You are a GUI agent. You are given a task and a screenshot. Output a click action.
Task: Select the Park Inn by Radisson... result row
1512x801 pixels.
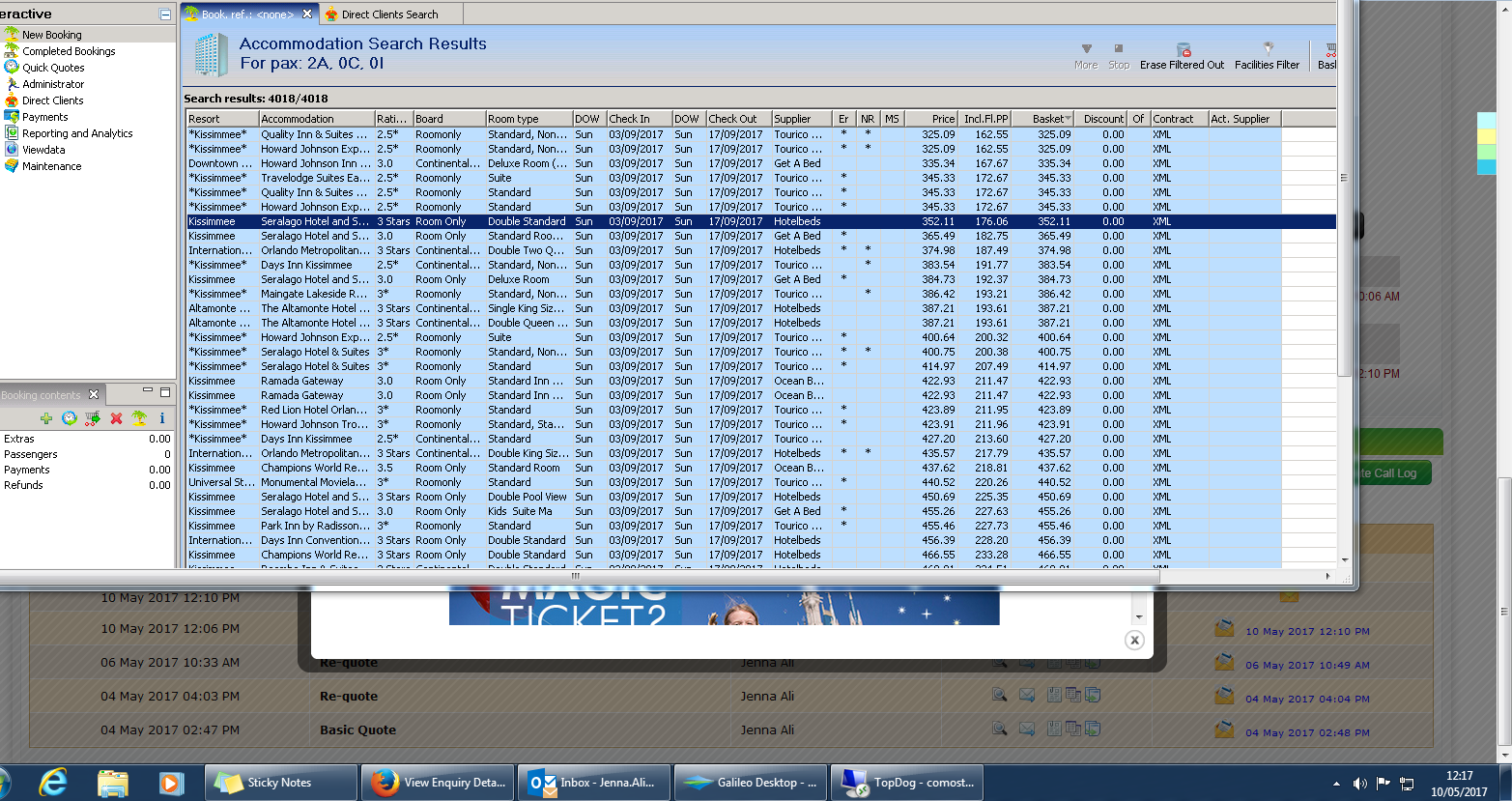click(761, 526)
